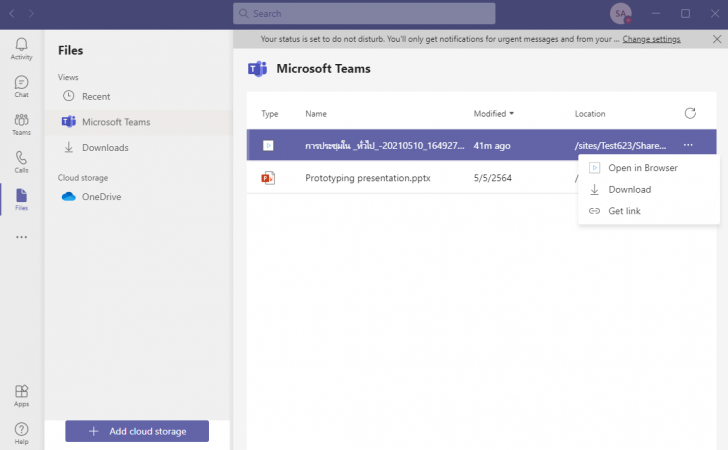Open Help question mark icon
The height and width of the screenshot is (450, 728).
(x=21, y=433)
